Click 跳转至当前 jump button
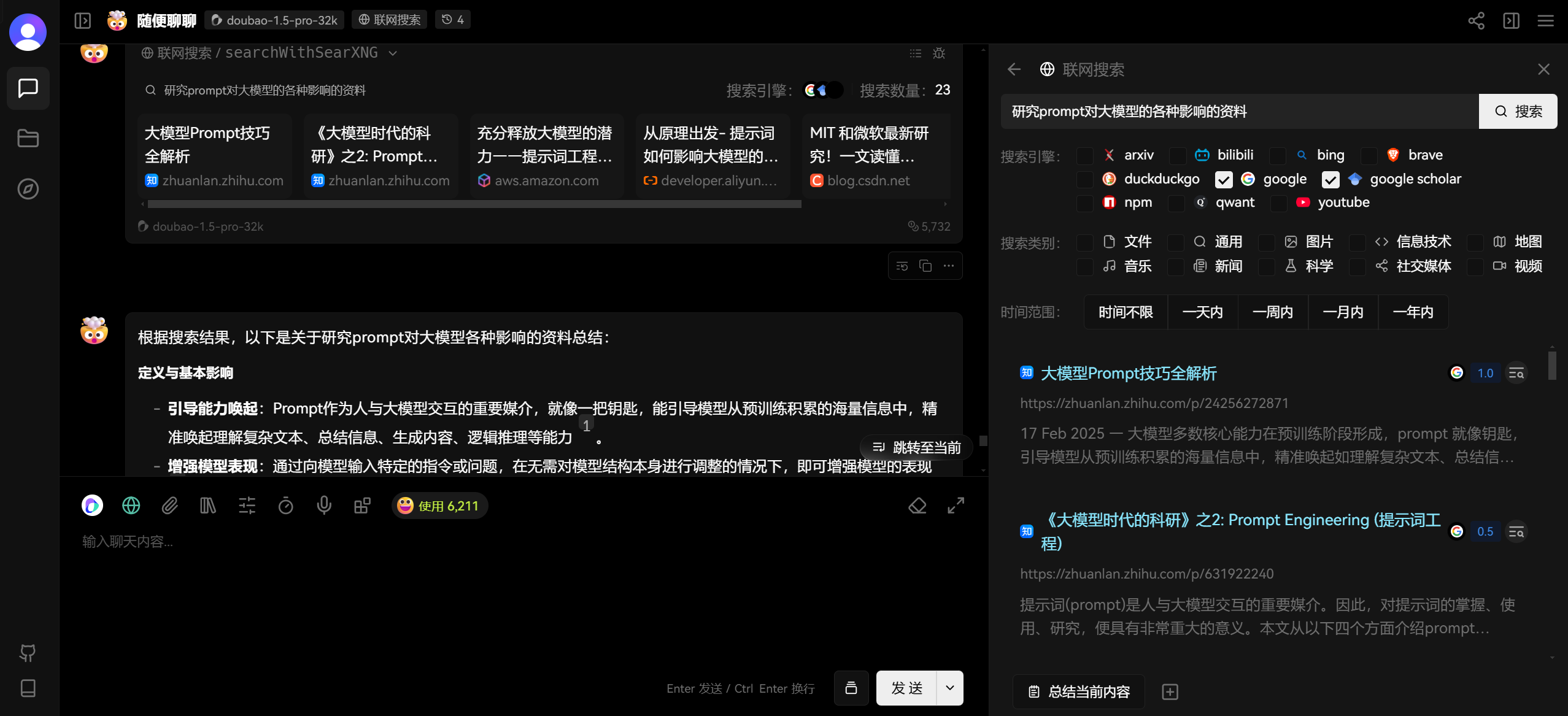The height and width of the screenshot is (716, 1568). 917,448
